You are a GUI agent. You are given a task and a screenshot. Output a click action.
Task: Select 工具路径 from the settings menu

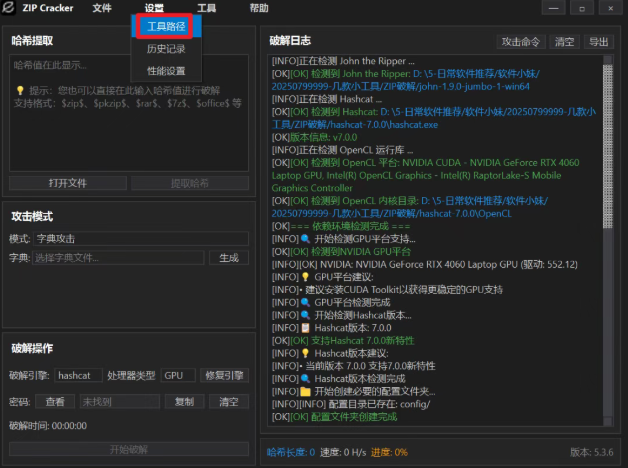pos(166,26)
